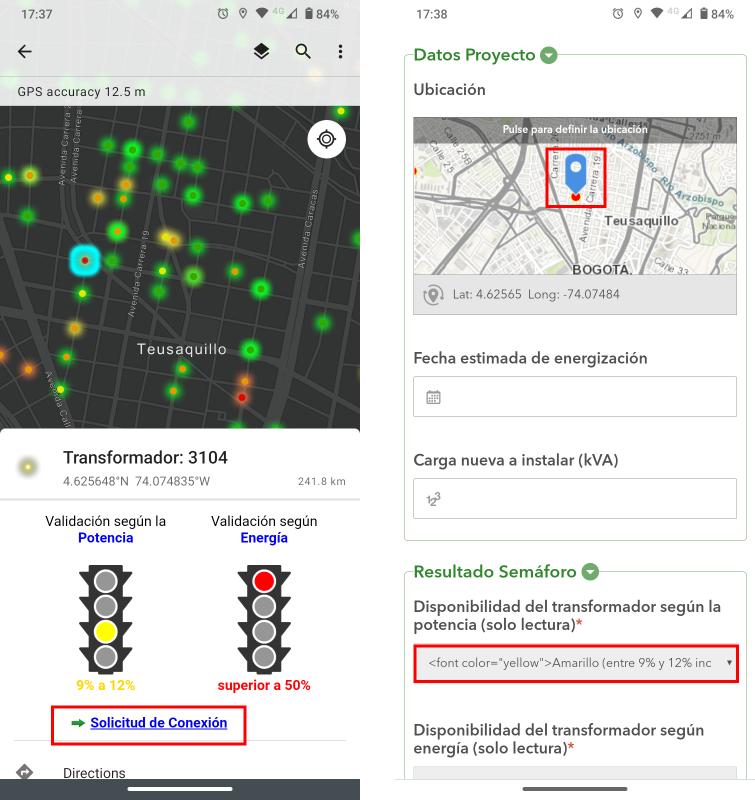755x800 pixels.
Task: Click the blue 'Potencia' heading
Action: tap(106, 538)
